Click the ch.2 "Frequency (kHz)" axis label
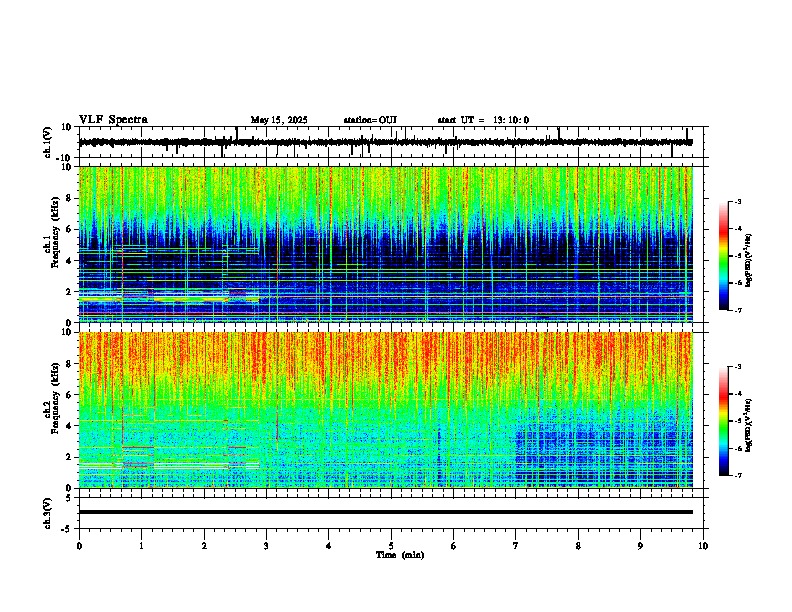 coord(55,398)
